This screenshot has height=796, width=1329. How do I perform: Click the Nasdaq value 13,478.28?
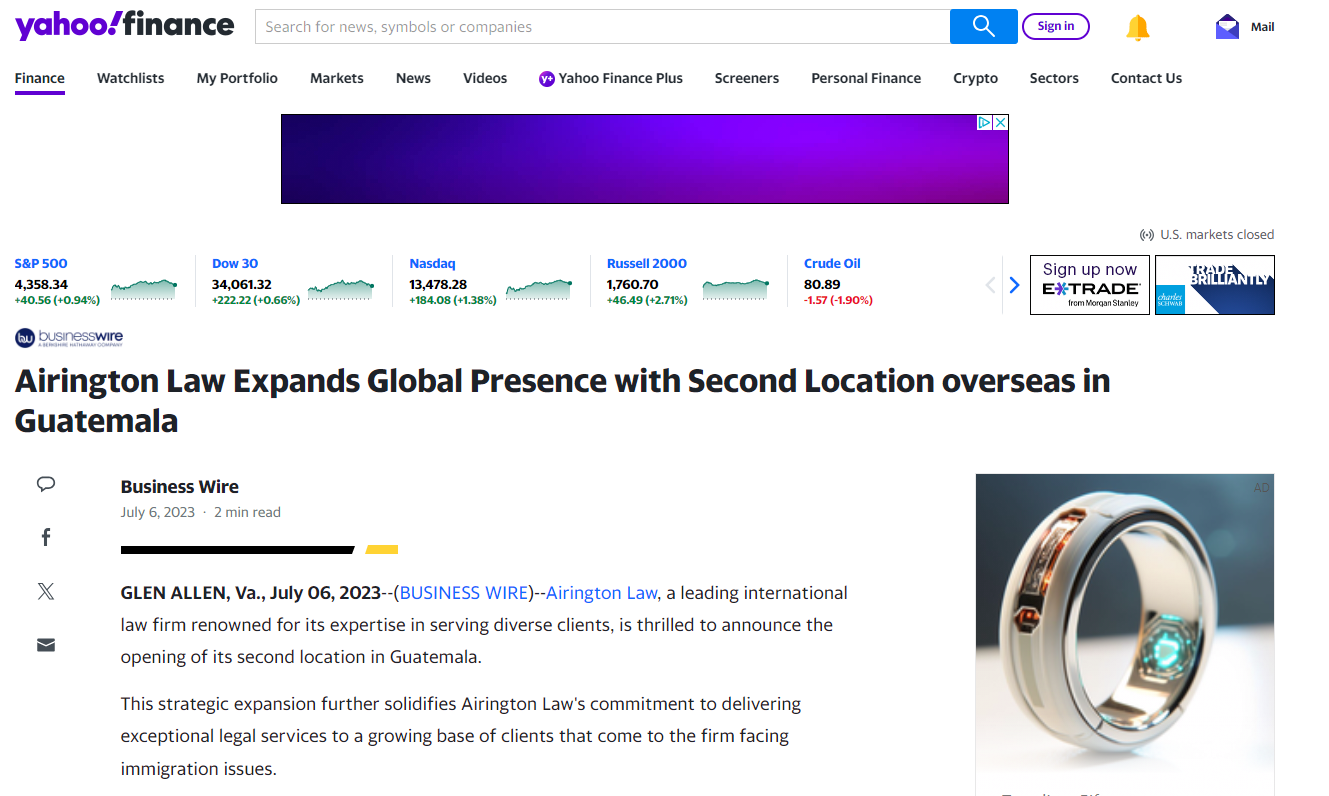pyautogui.click(x=438, y=285)
